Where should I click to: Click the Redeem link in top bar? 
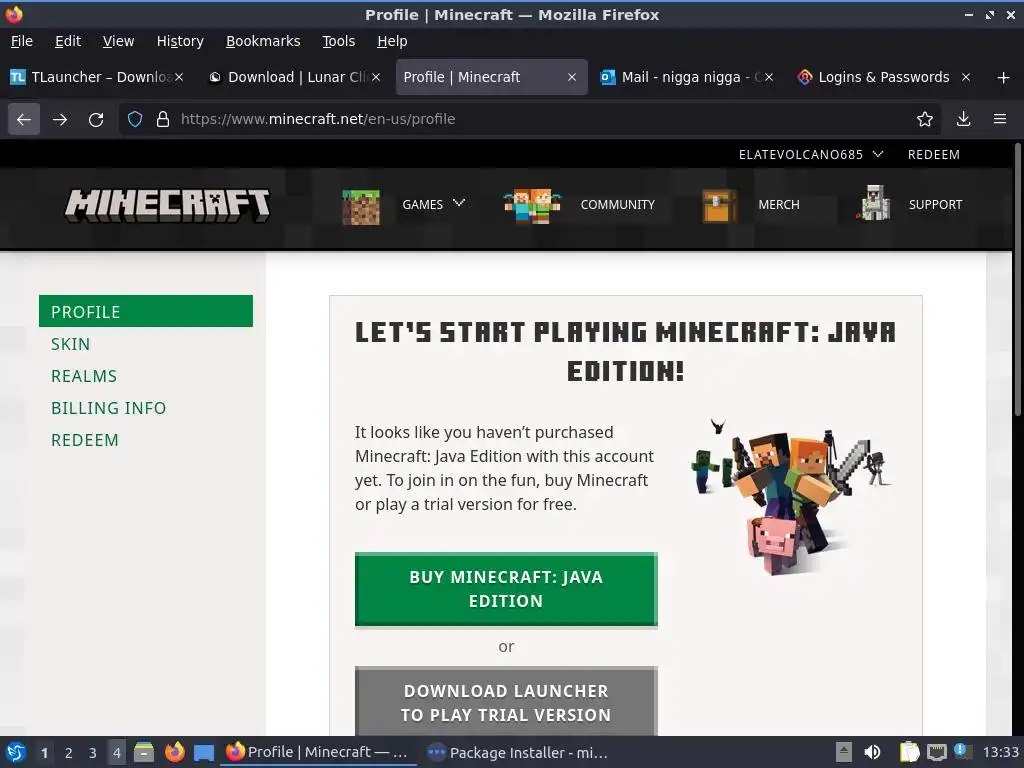(933, 154)
